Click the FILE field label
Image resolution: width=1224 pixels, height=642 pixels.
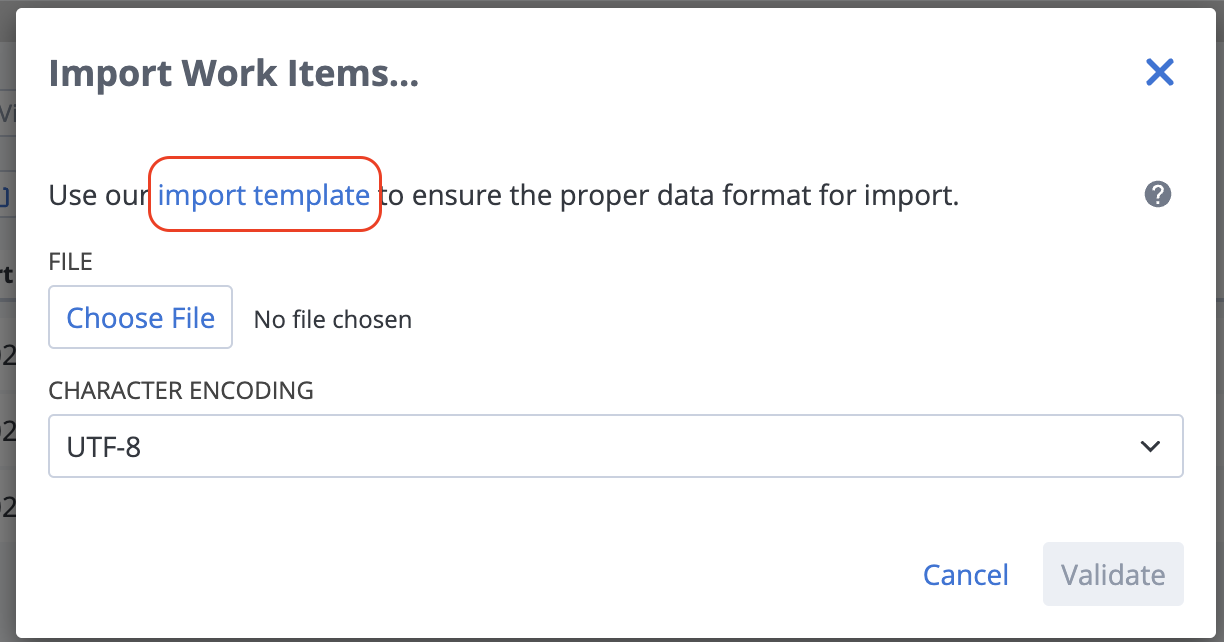(x=70, y=262)
